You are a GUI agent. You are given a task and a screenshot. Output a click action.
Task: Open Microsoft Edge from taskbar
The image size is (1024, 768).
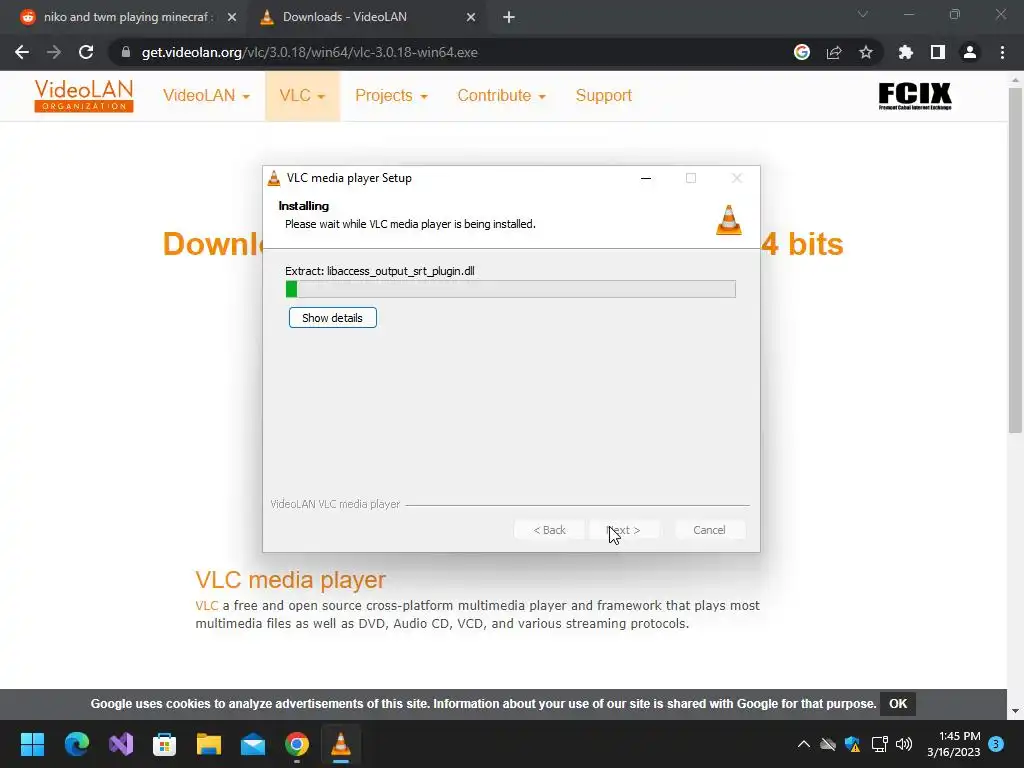[x=76, y=744]
